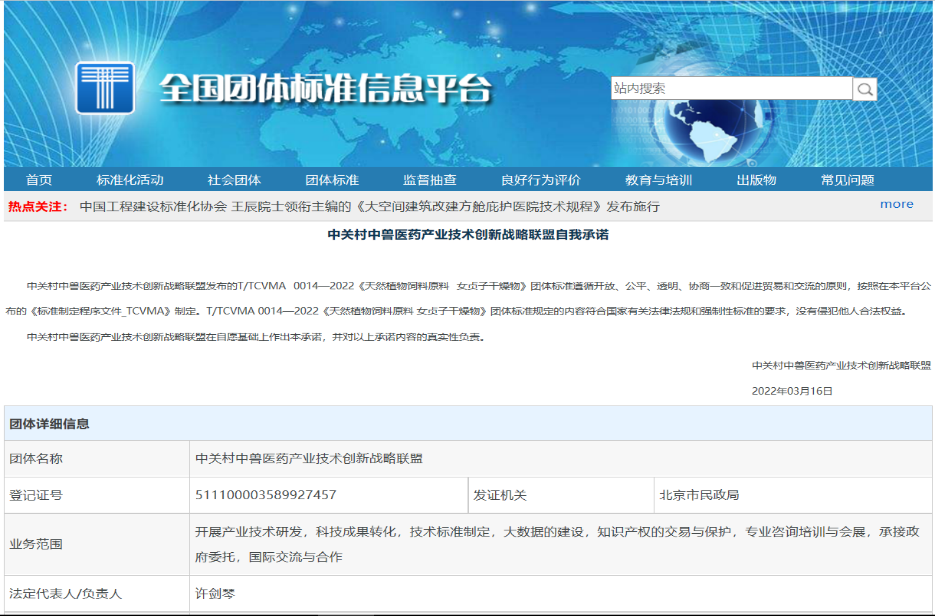Image resolution: width=935 pixels, height=616 pixels.
Task: Select 教育与培训 menu item
Action: click(658, 179)
